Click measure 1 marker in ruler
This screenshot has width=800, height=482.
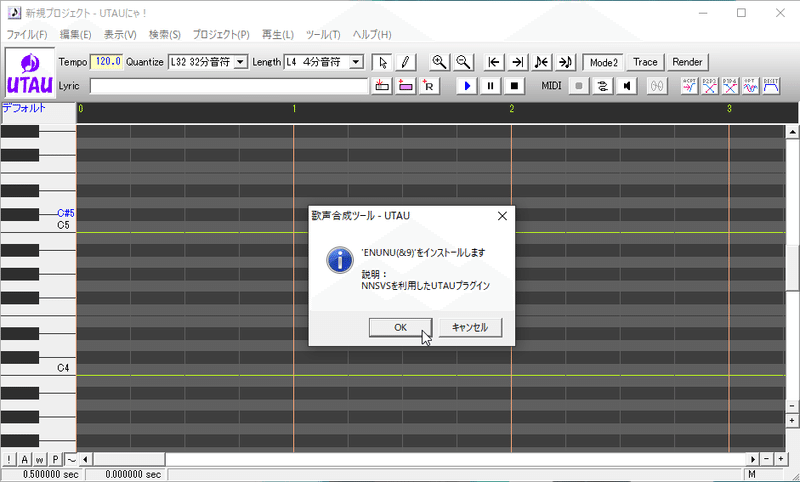pos(294,109)
